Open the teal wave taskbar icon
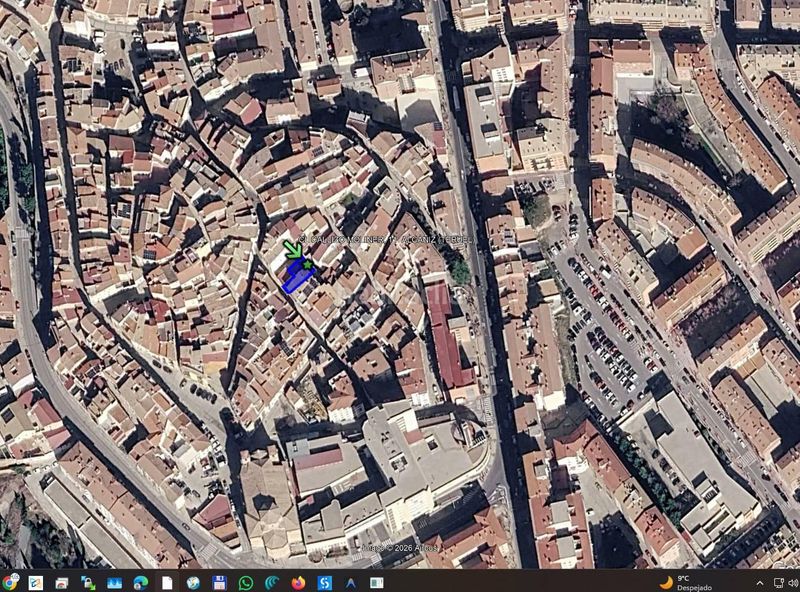 272,583
